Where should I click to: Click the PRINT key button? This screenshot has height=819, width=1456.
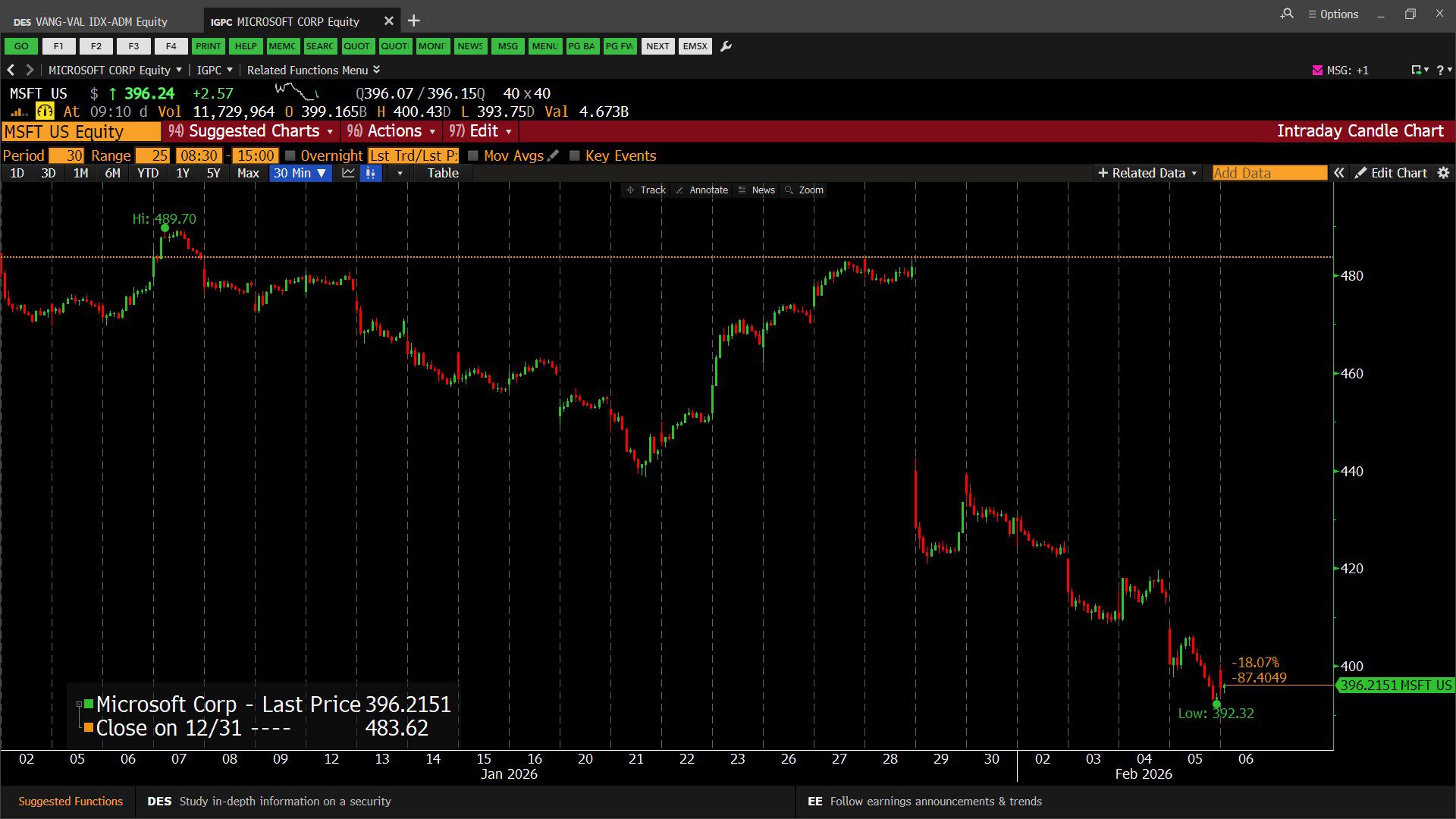(208, 46)
